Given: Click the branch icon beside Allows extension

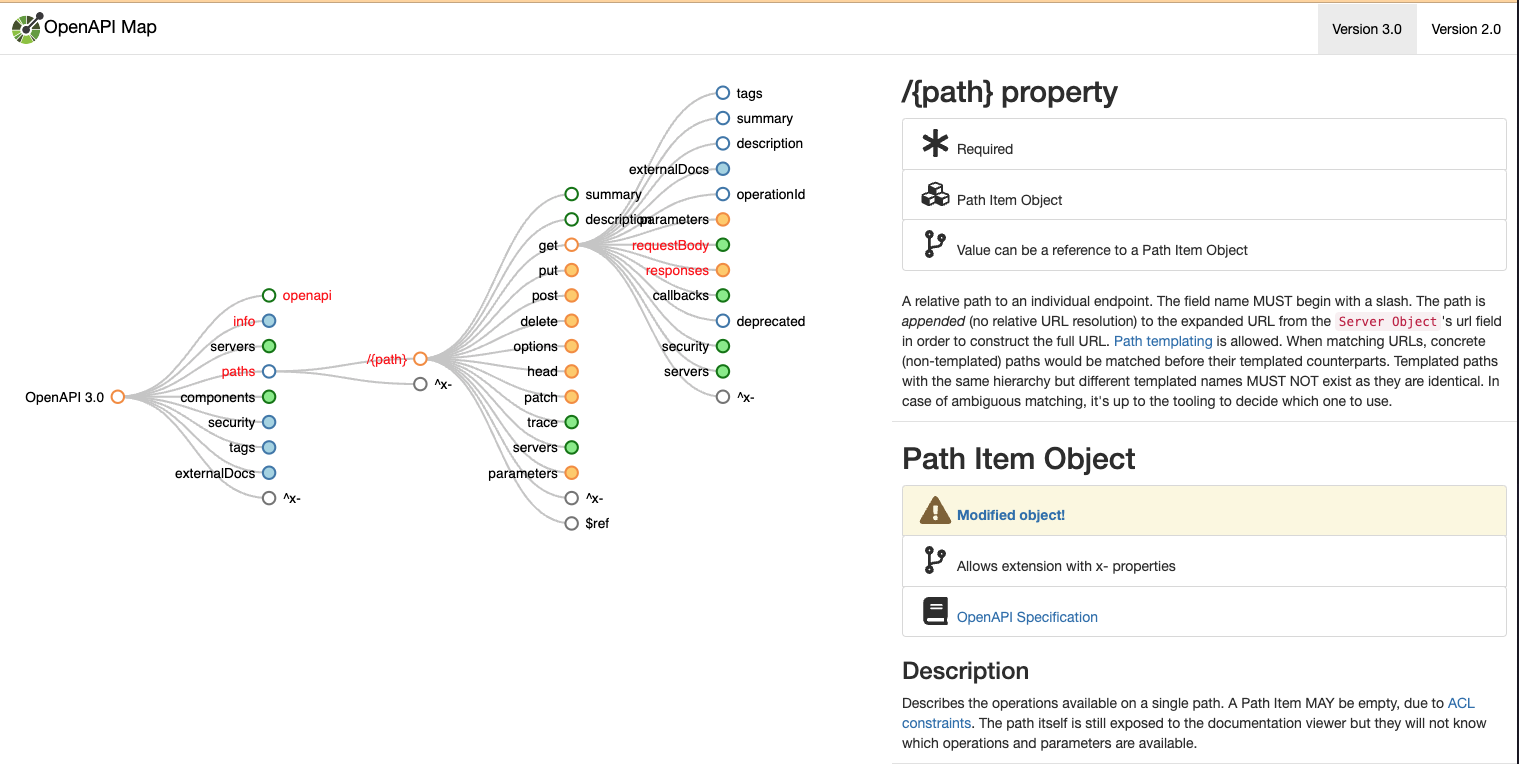Looking at the screenshot, I should tap(935, 561).
